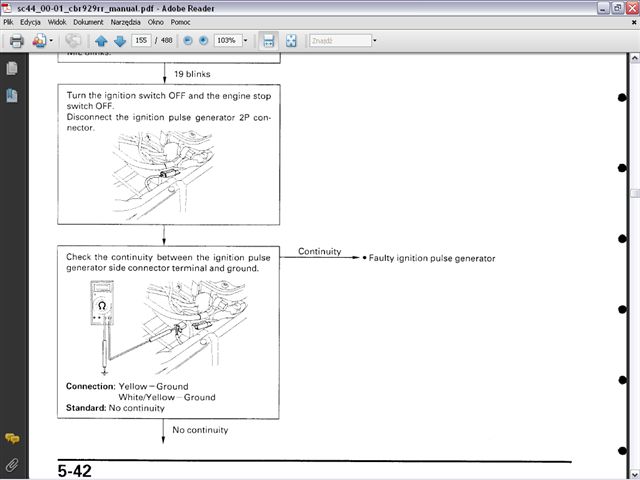Click in the Znajdź search field
Screen dimensions: 640x480
pyautogui.click(x=337, y=41)
